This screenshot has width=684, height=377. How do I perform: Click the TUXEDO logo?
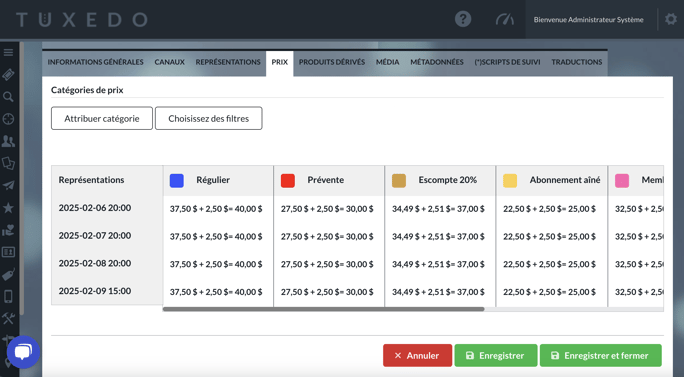click(82, 20)
